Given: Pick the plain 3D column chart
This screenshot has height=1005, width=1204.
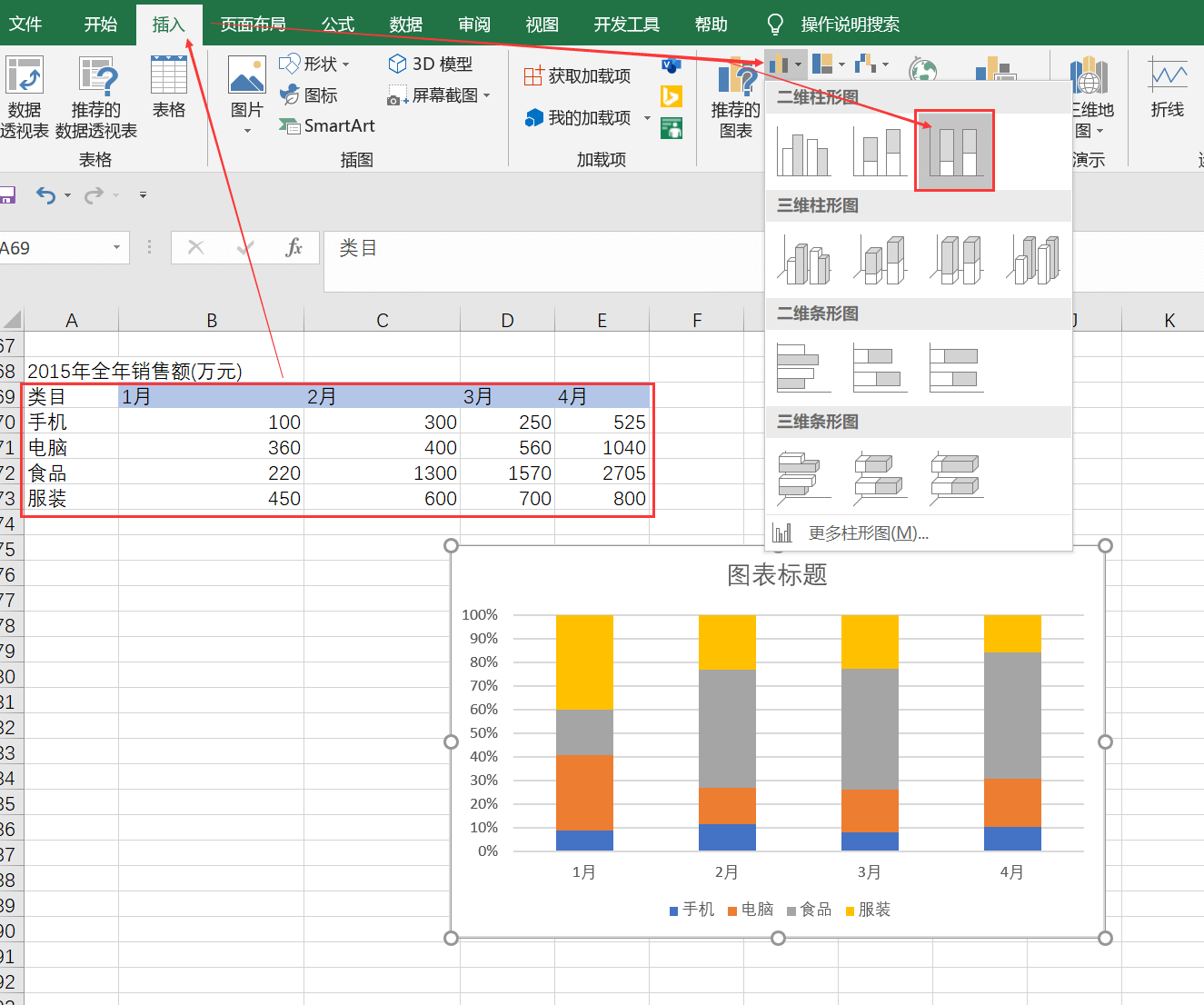Looking at the screenshot, I should [x=1032, y=260].
